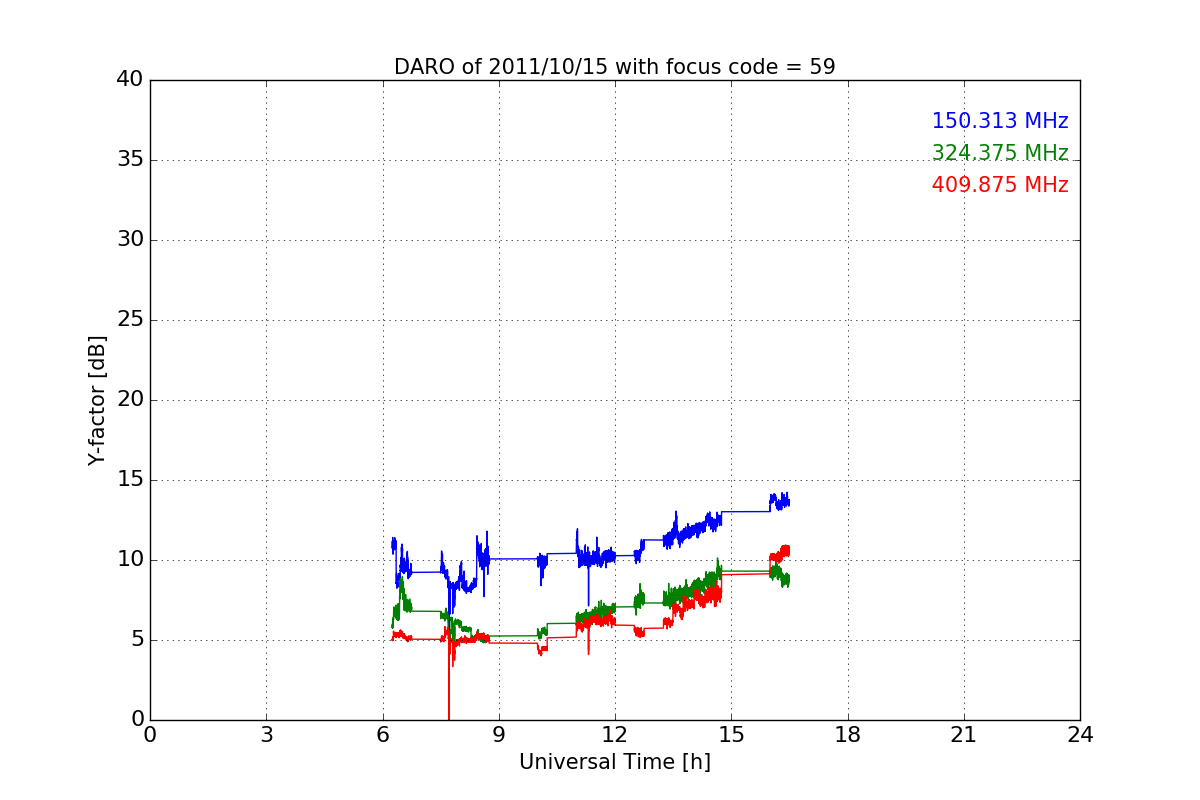This screenshot has width=1200, height=800.
Task: Click the x-axis tick label 24
Action: 1080,735
